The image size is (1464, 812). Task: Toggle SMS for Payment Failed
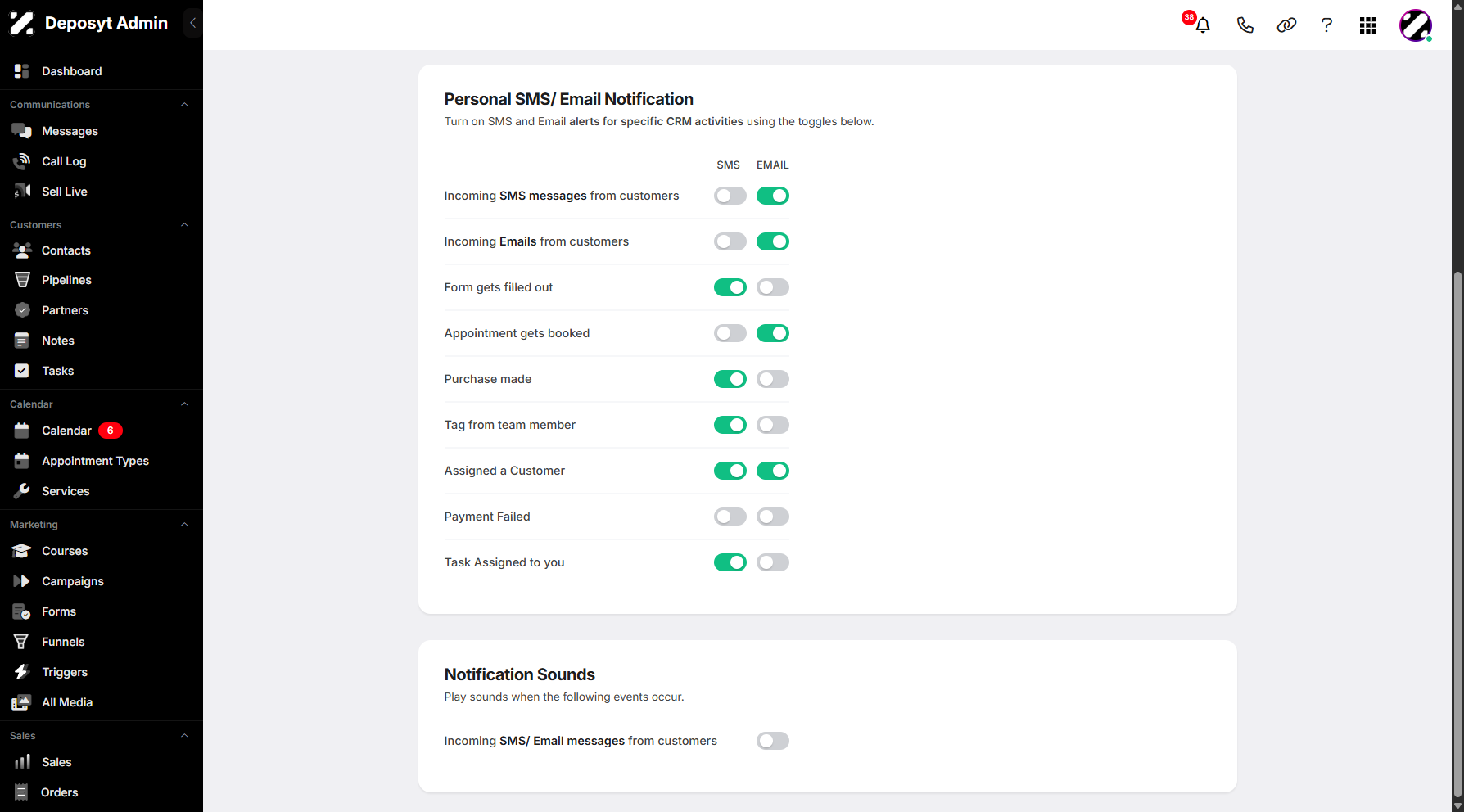pyautogui.click(x=730, y=517)
